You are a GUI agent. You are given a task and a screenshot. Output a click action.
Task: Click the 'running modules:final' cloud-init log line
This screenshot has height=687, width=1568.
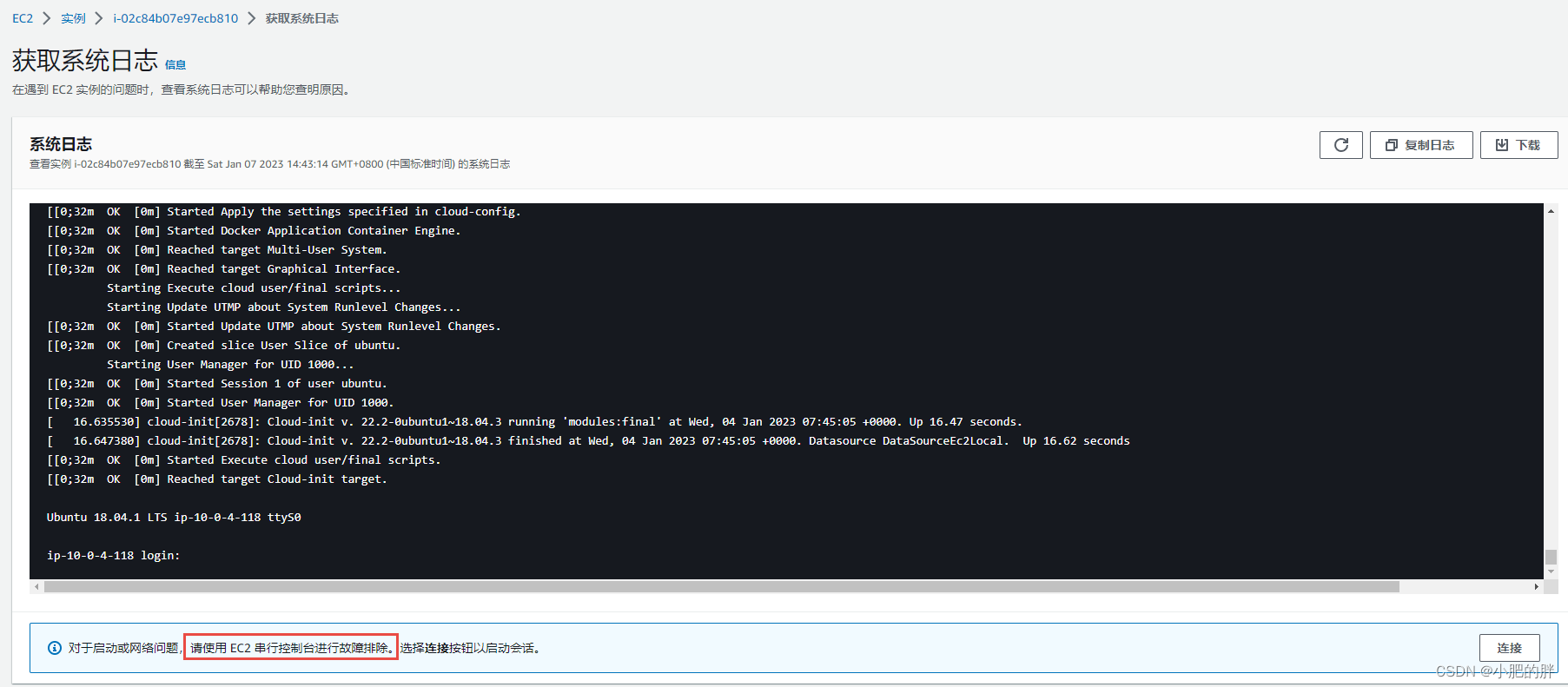click(x=534, y=422)
